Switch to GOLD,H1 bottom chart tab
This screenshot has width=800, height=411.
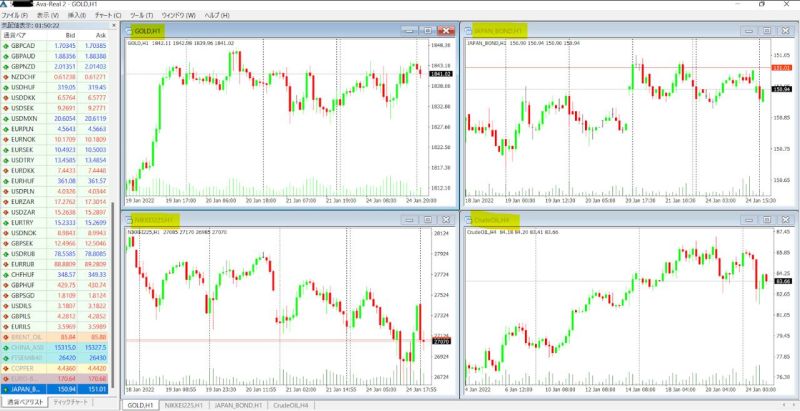click(x=140, y=405)
